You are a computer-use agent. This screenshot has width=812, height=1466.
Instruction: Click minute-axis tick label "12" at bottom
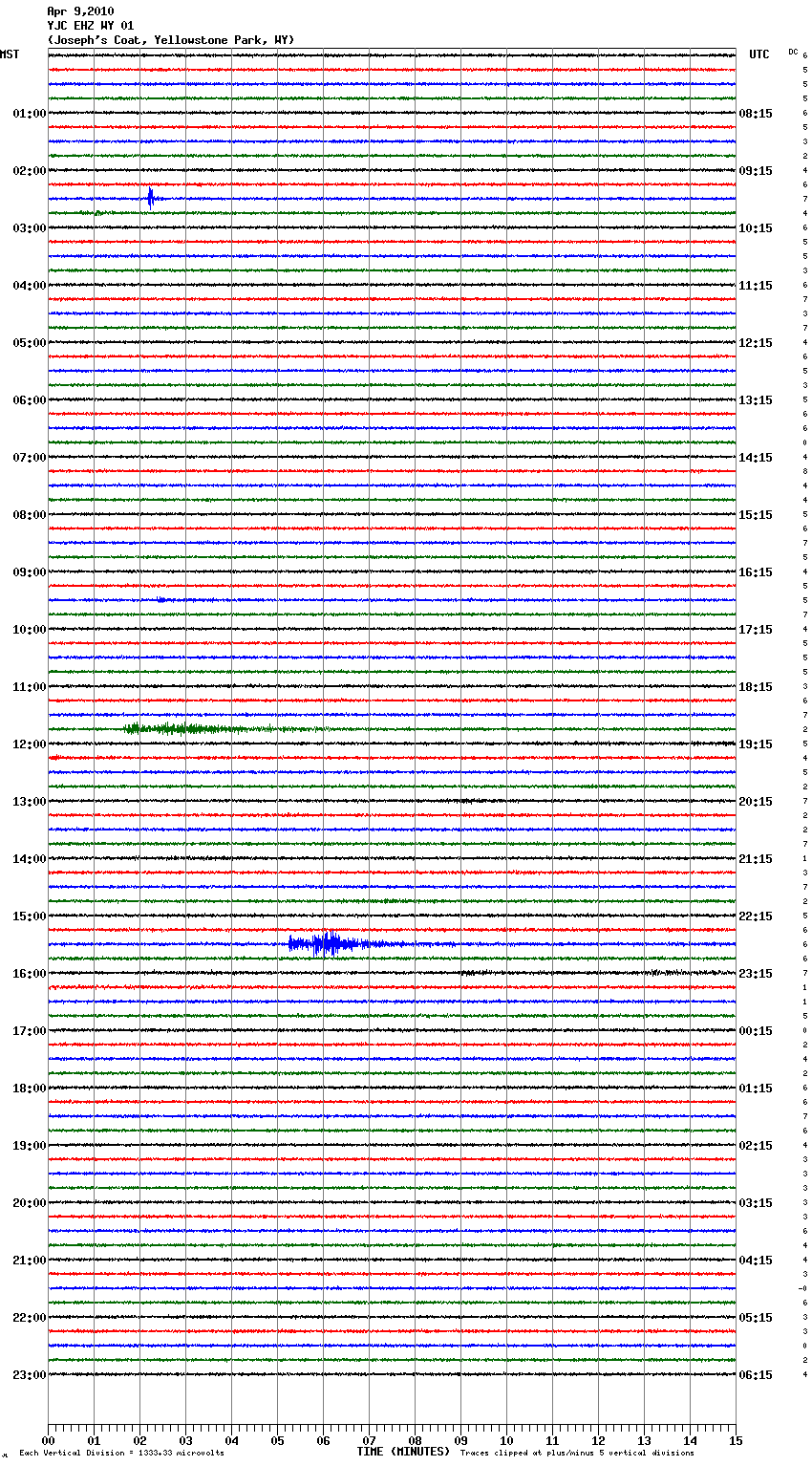click(x=598, y=1440)
